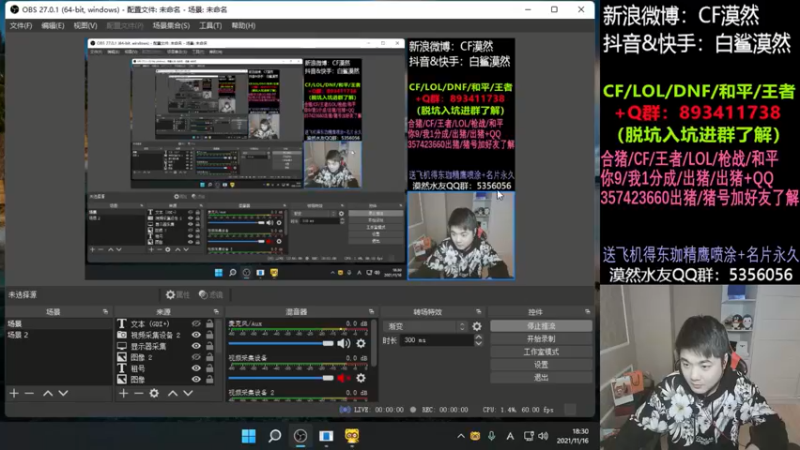Viewport: 800px width, 450px height.
Task: Select the first 场景 entry in the scene list
Action: click(x=59, y=324)
